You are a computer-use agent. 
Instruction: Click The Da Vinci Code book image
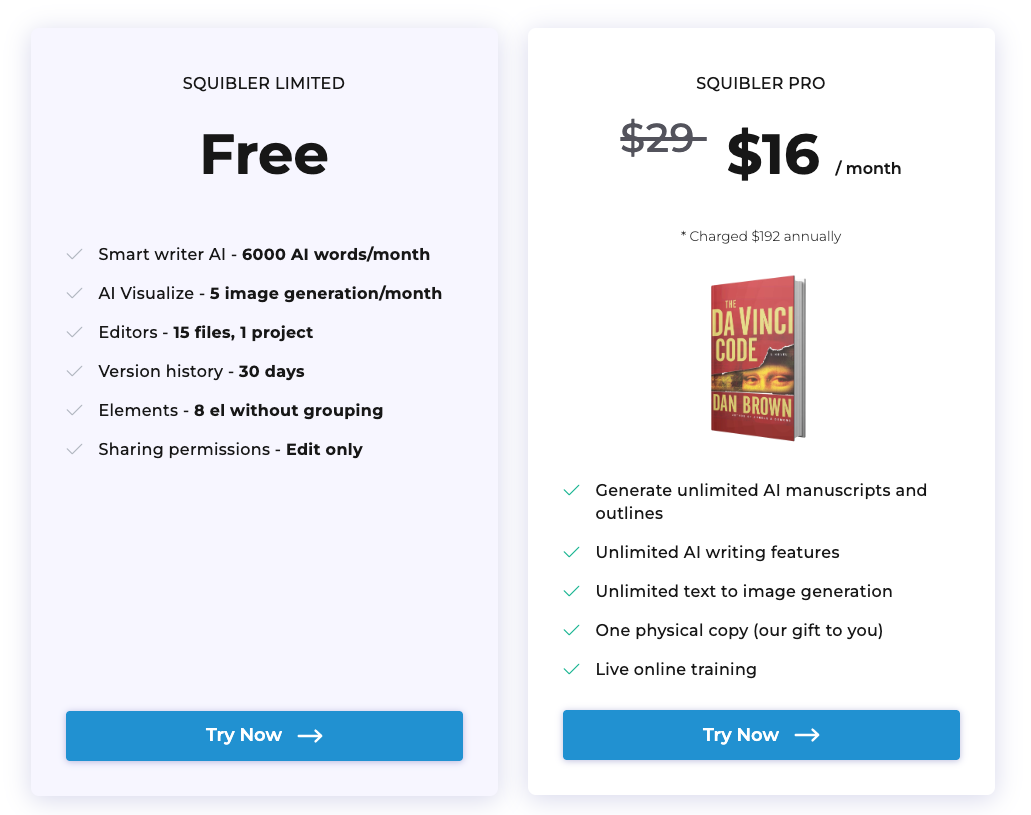tap(758, 357)
